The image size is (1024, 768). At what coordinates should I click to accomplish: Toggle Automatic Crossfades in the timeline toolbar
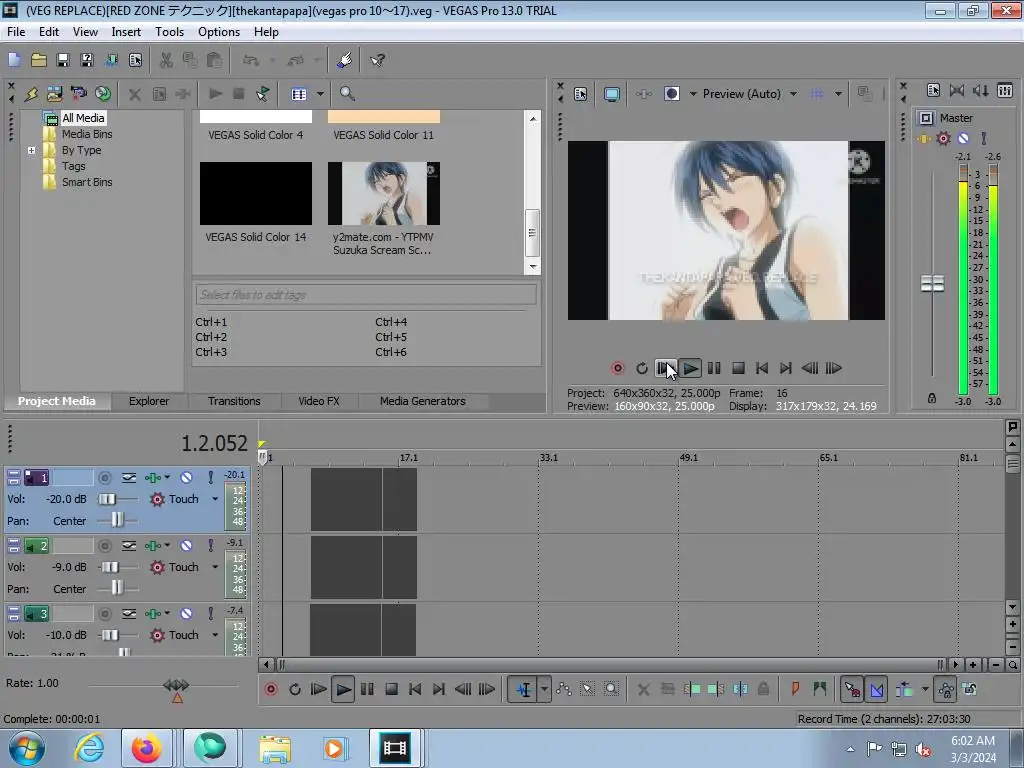[876, 690]
